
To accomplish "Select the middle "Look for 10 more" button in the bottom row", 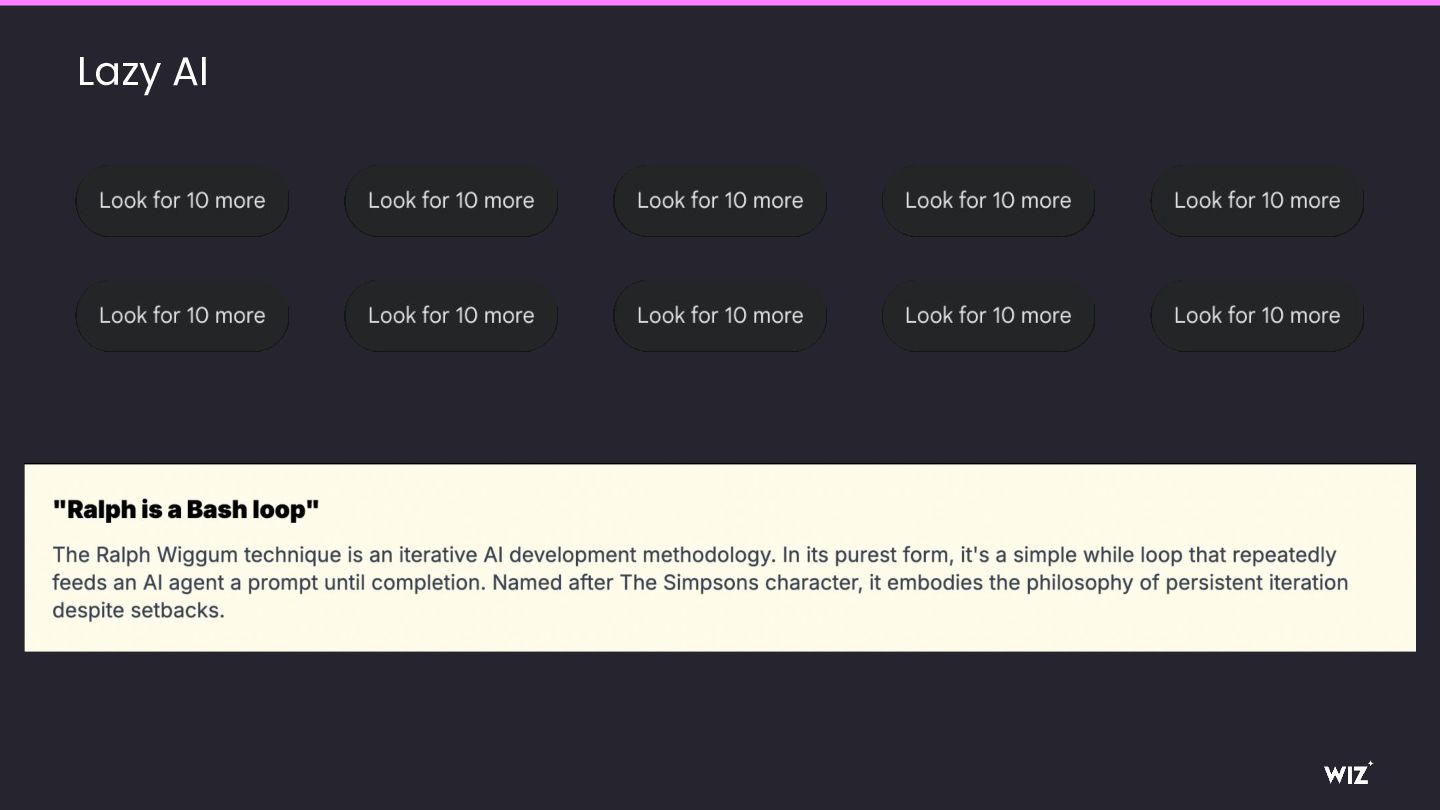I will [x=720, y=315].
